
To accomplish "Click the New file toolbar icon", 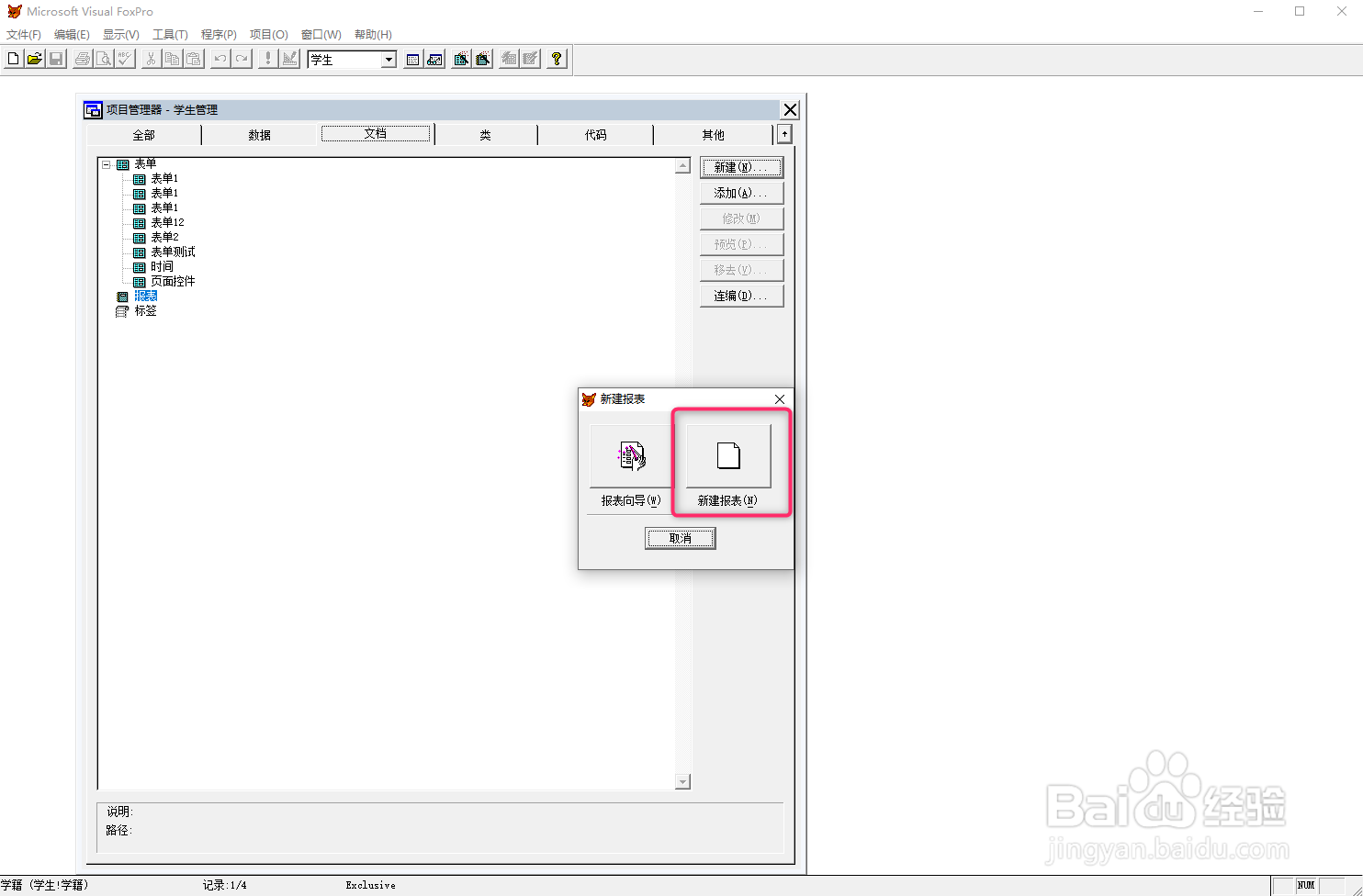I will (x=13, y=59).
